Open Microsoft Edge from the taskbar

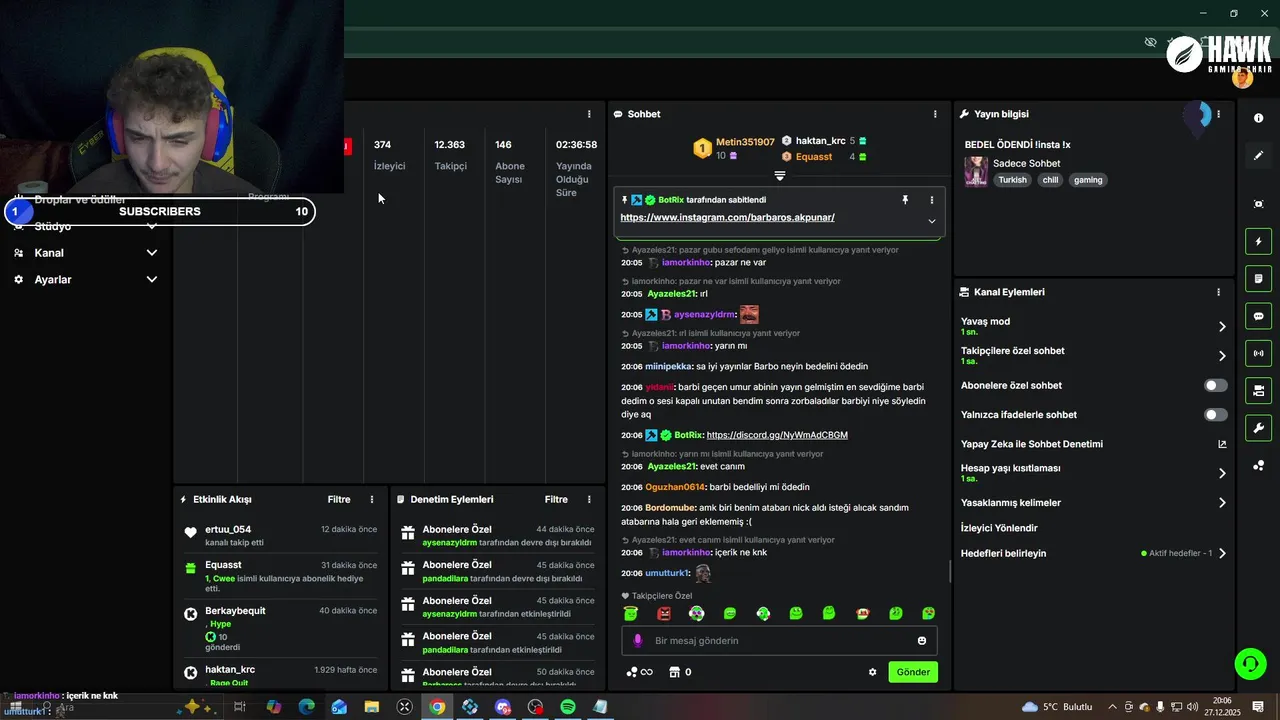click(x=306, y=707)
